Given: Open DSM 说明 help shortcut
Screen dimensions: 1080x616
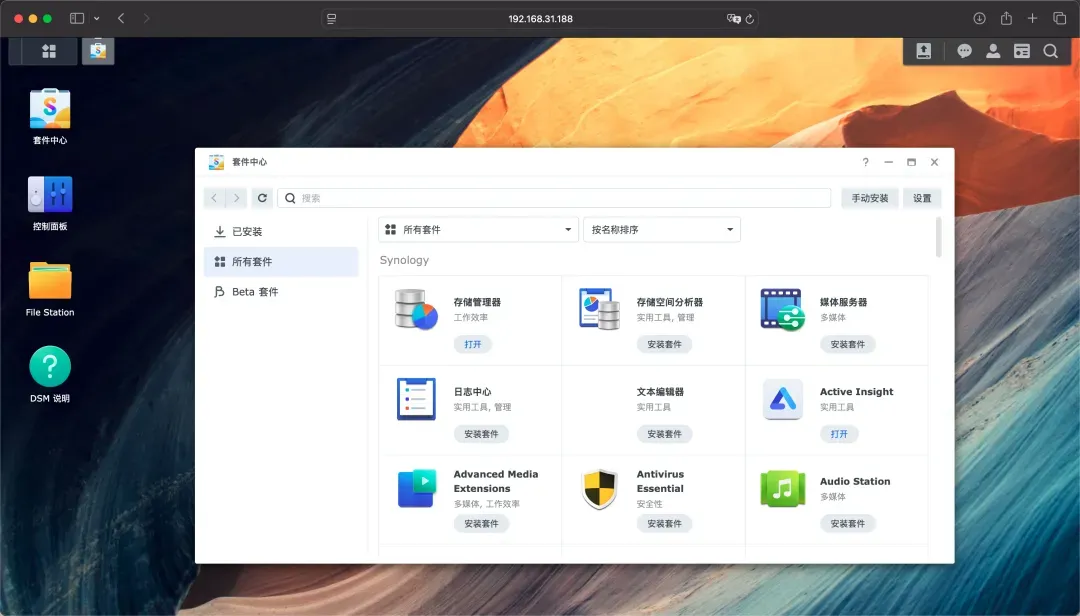Looking at the screenshot, I should pos(50,374).
